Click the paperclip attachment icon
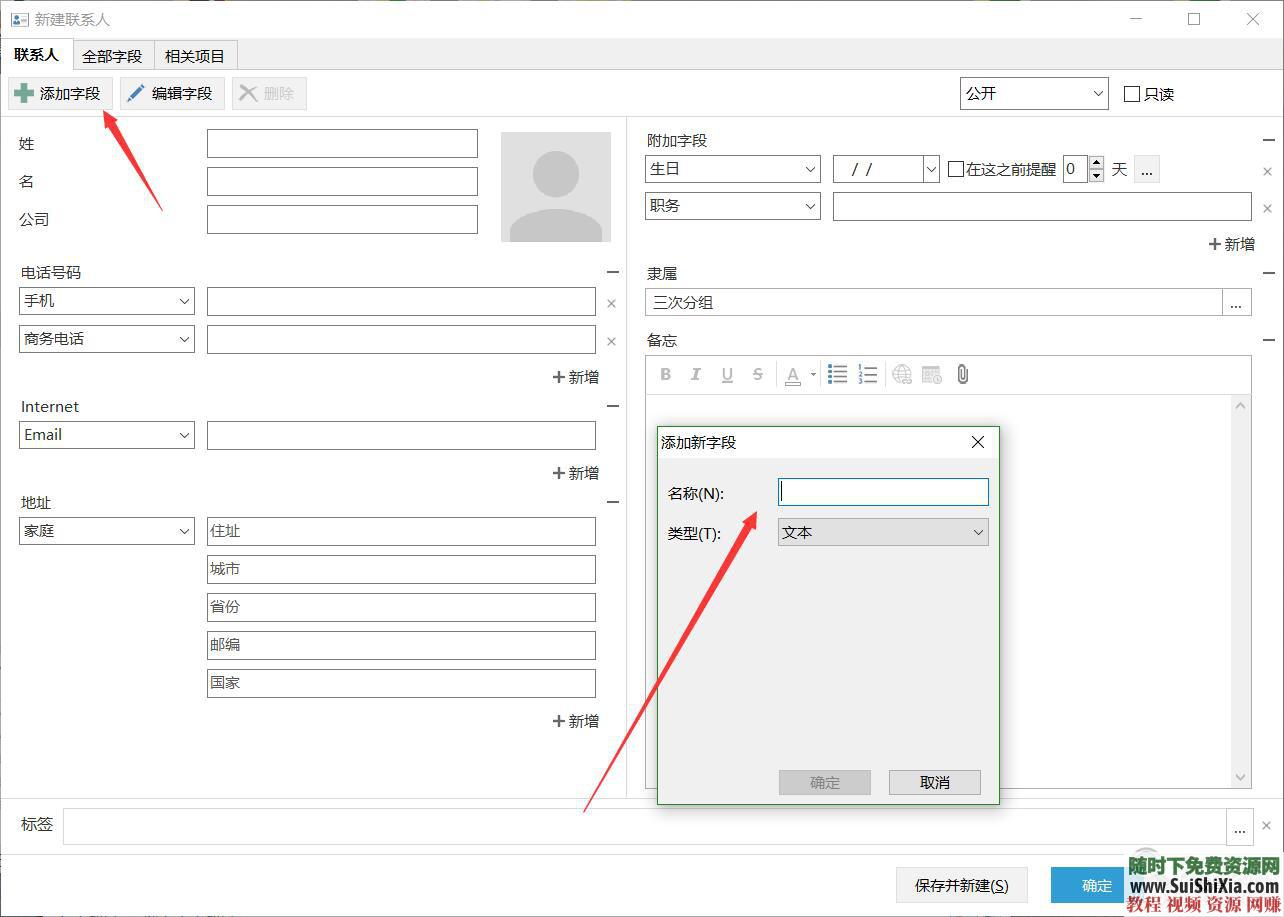 962,375
